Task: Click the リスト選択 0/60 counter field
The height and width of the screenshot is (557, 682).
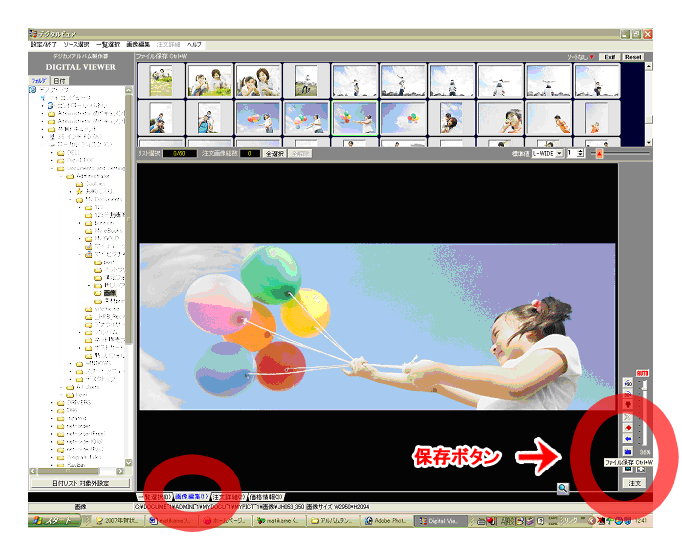Action: pos(180,153)
